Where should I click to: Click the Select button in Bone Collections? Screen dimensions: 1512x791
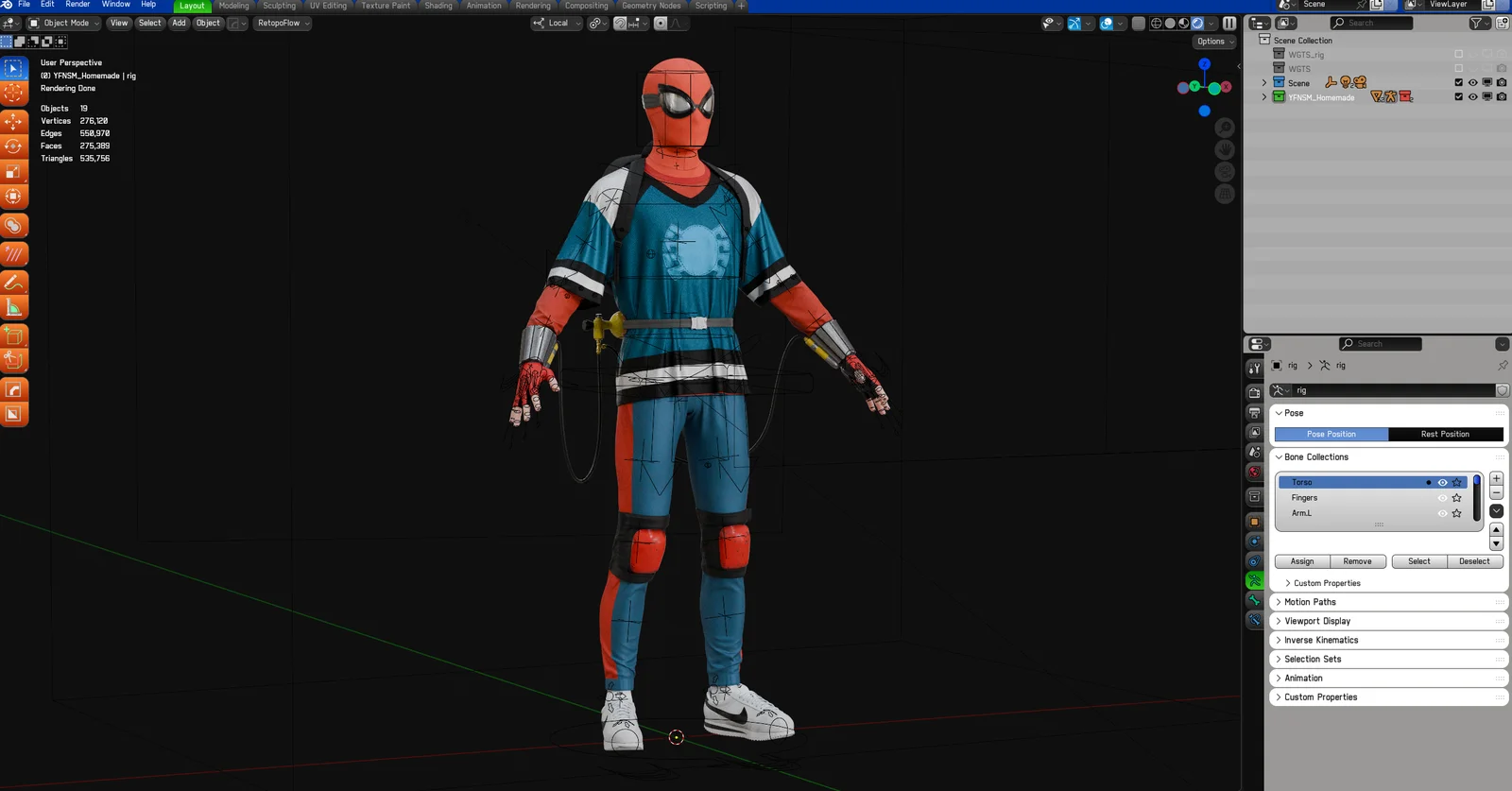coord(1419,561)
